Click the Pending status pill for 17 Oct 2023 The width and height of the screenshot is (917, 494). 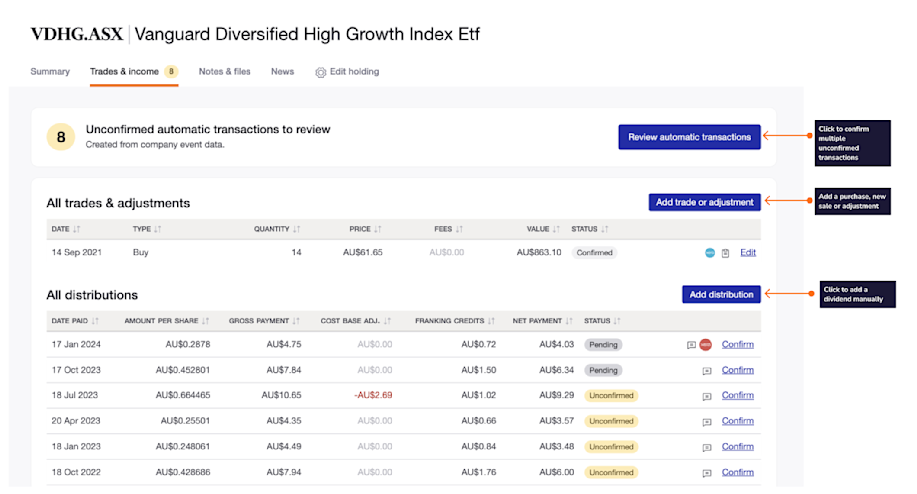(603, 371)
